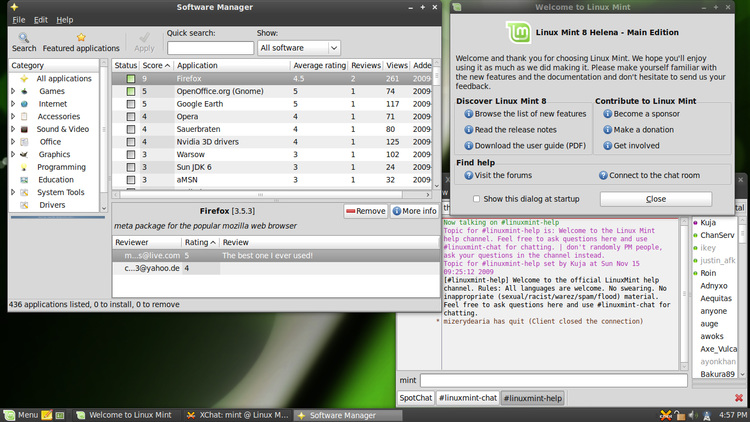Open Browse the list of new features
The image size is (750, 422).
pyautogui.click(x=525, y=114)
